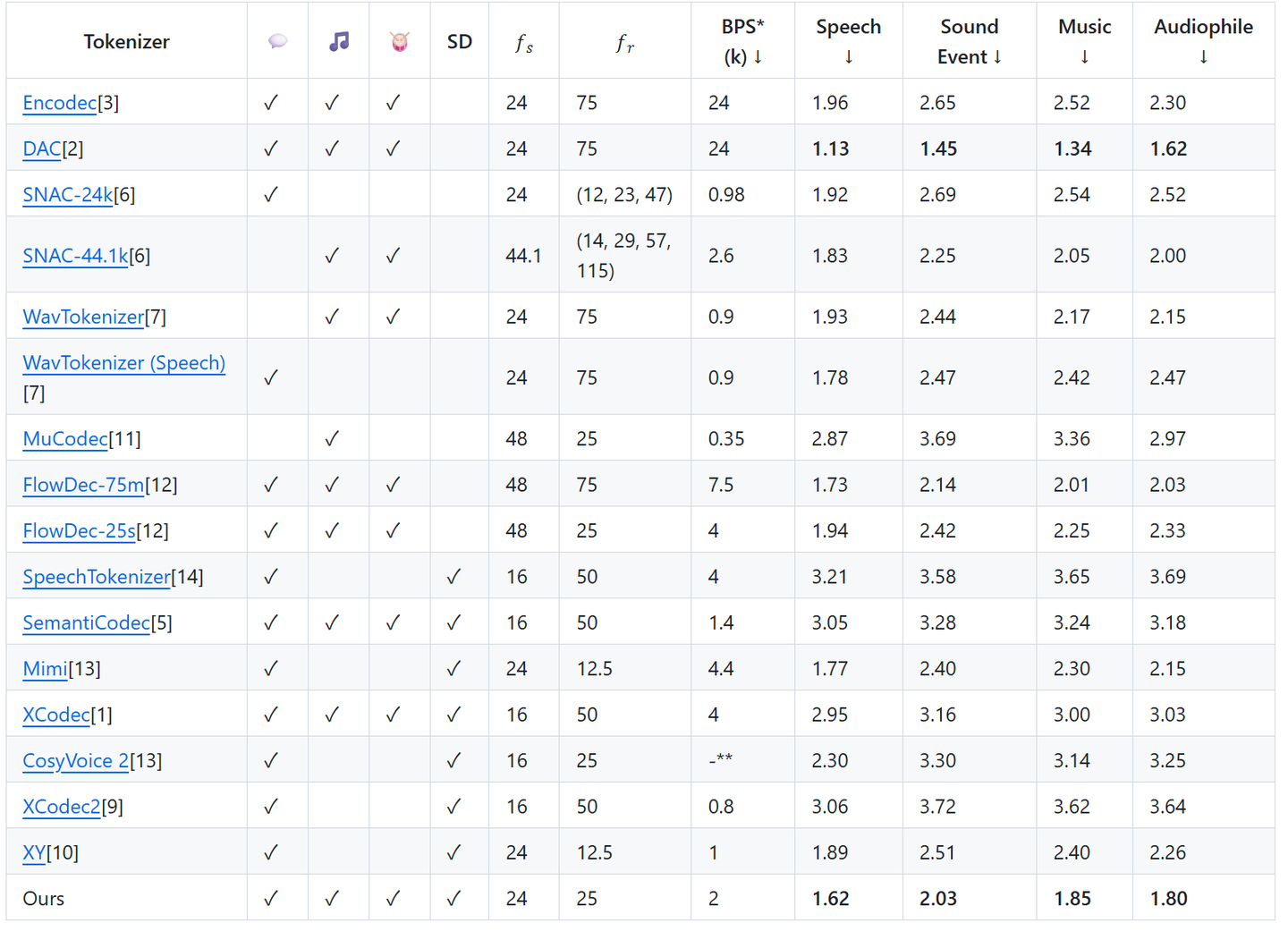Follow the SNAC-24k link
The height and width of the screenshot is (948, 1288).
tap(68, 195)
